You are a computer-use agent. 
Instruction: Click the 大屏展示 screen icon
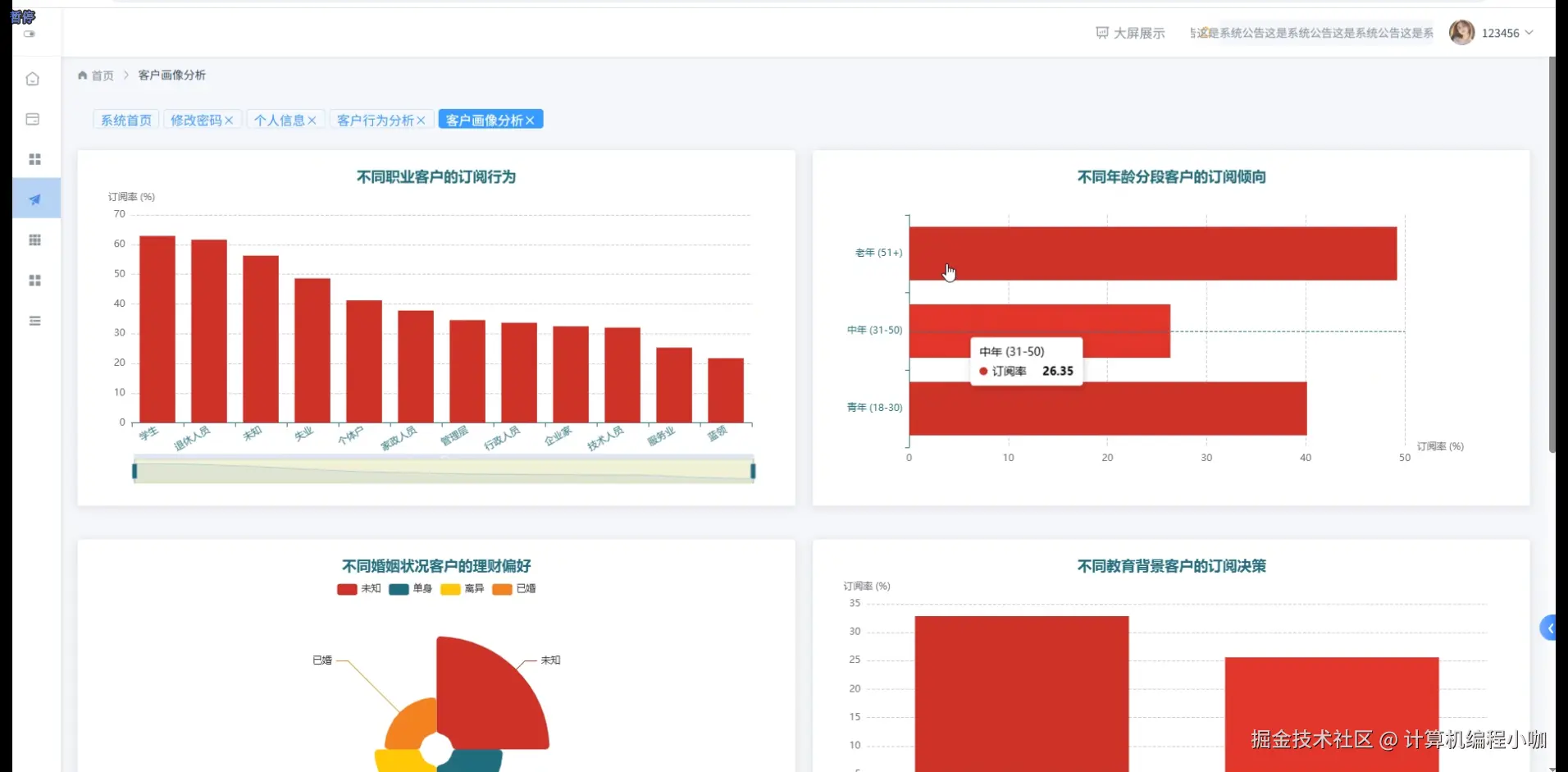[1101, 33]
